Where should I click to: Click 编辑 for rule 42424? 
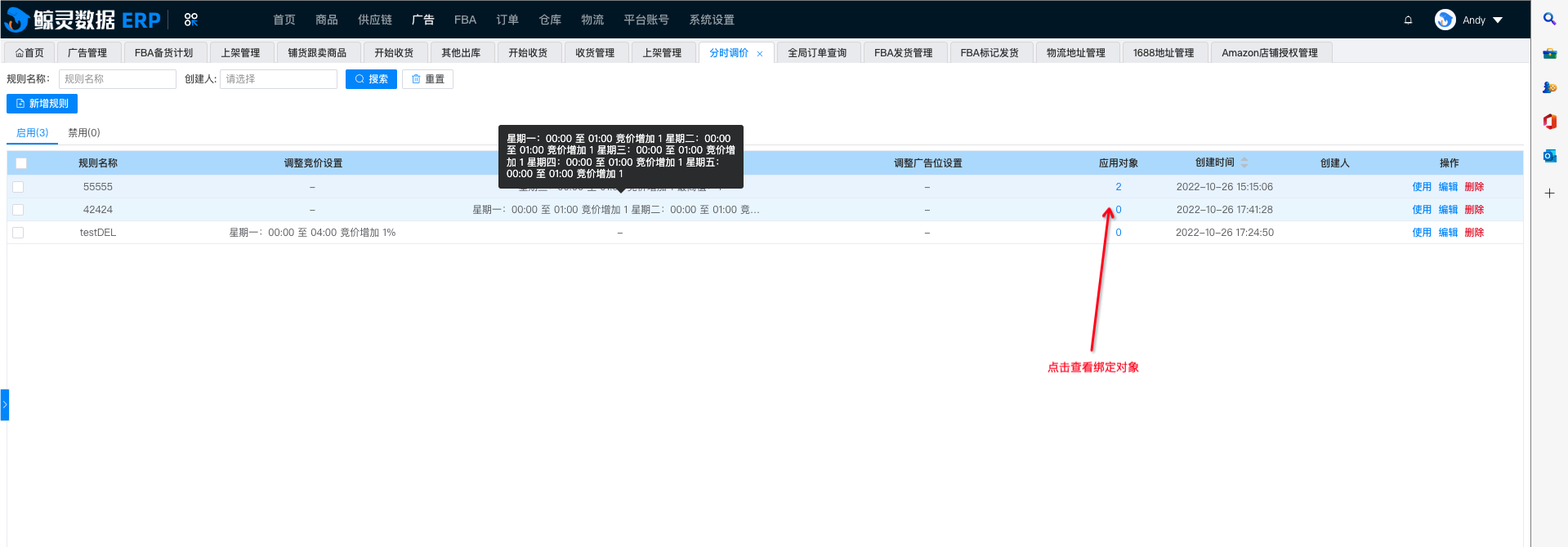click(x=1448, y=210)
